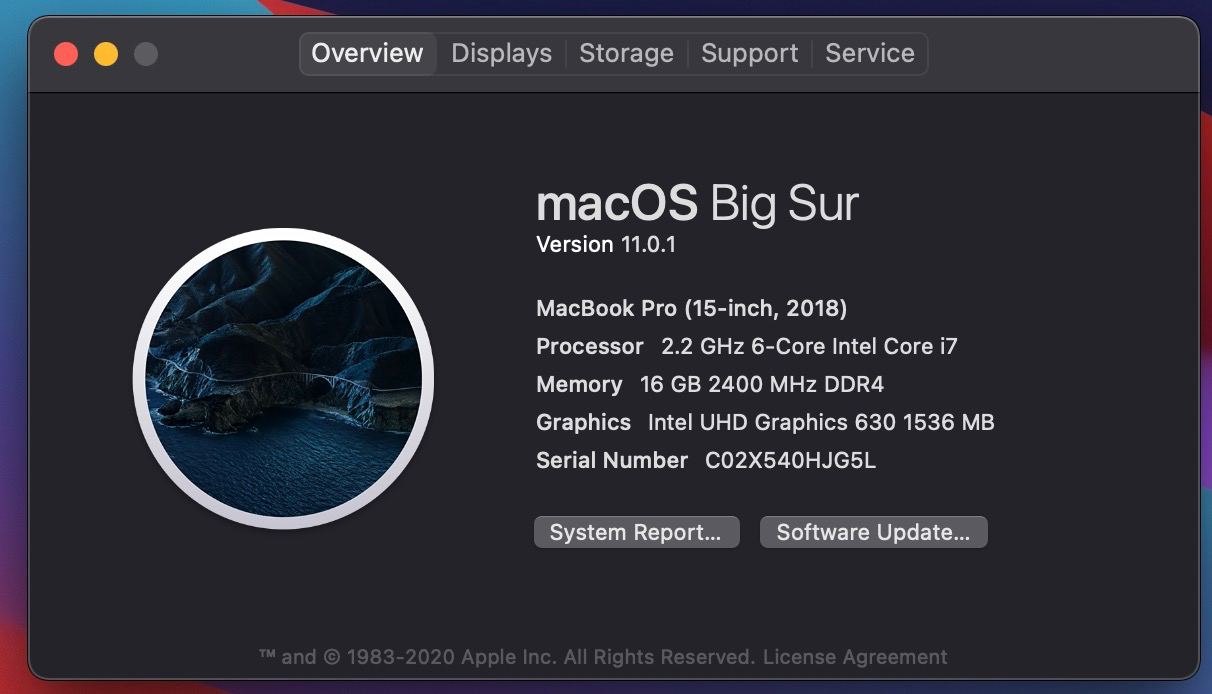1212x694 pixels.
Task: Click the Graphics label
Action: [584, 422]
